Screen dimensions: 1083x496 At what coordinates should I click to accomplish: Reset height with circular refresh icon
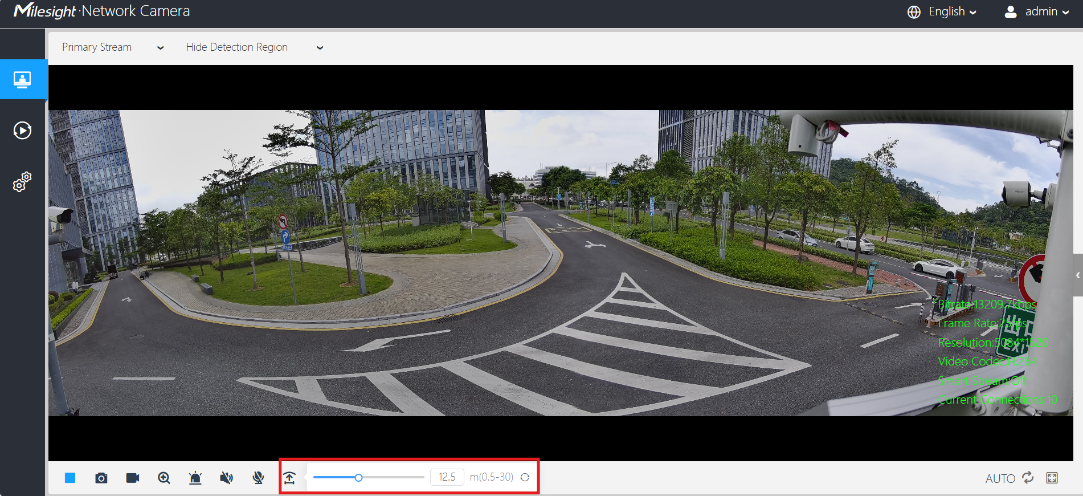pyautogui.click(x=526, y=477)
